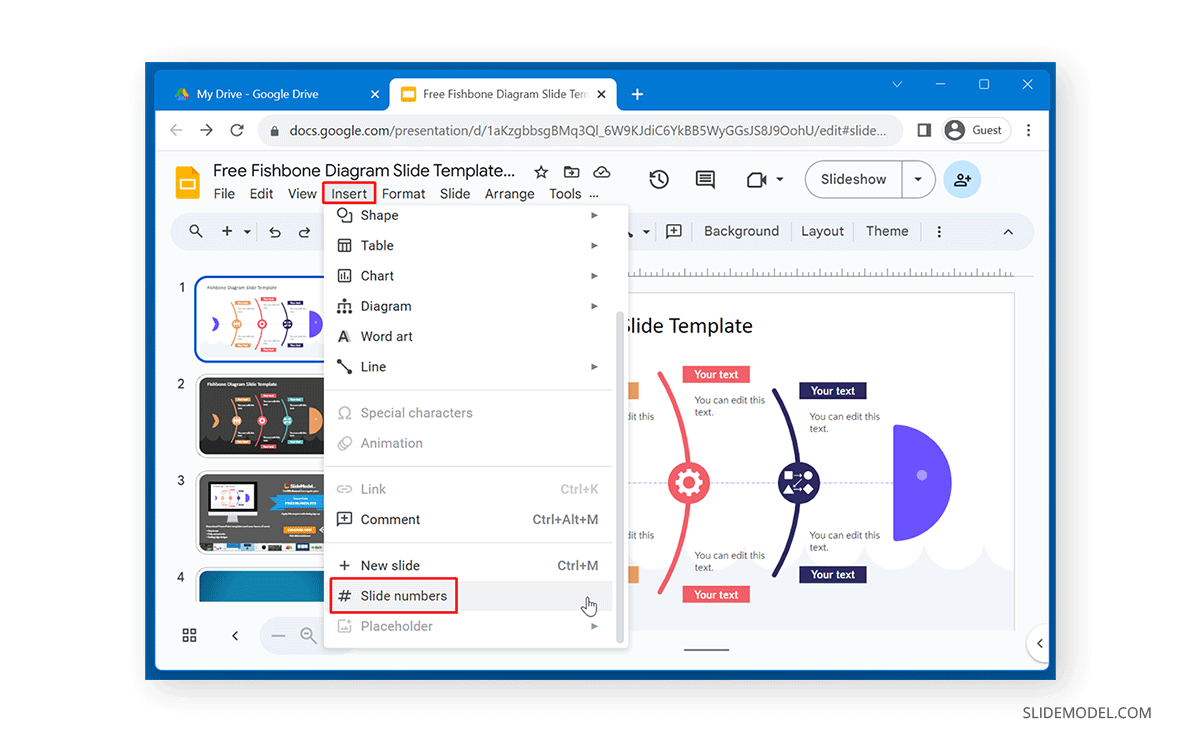The image size is (1200, 743).
Task: Move presentation to a folder
Action: point(571,172)
